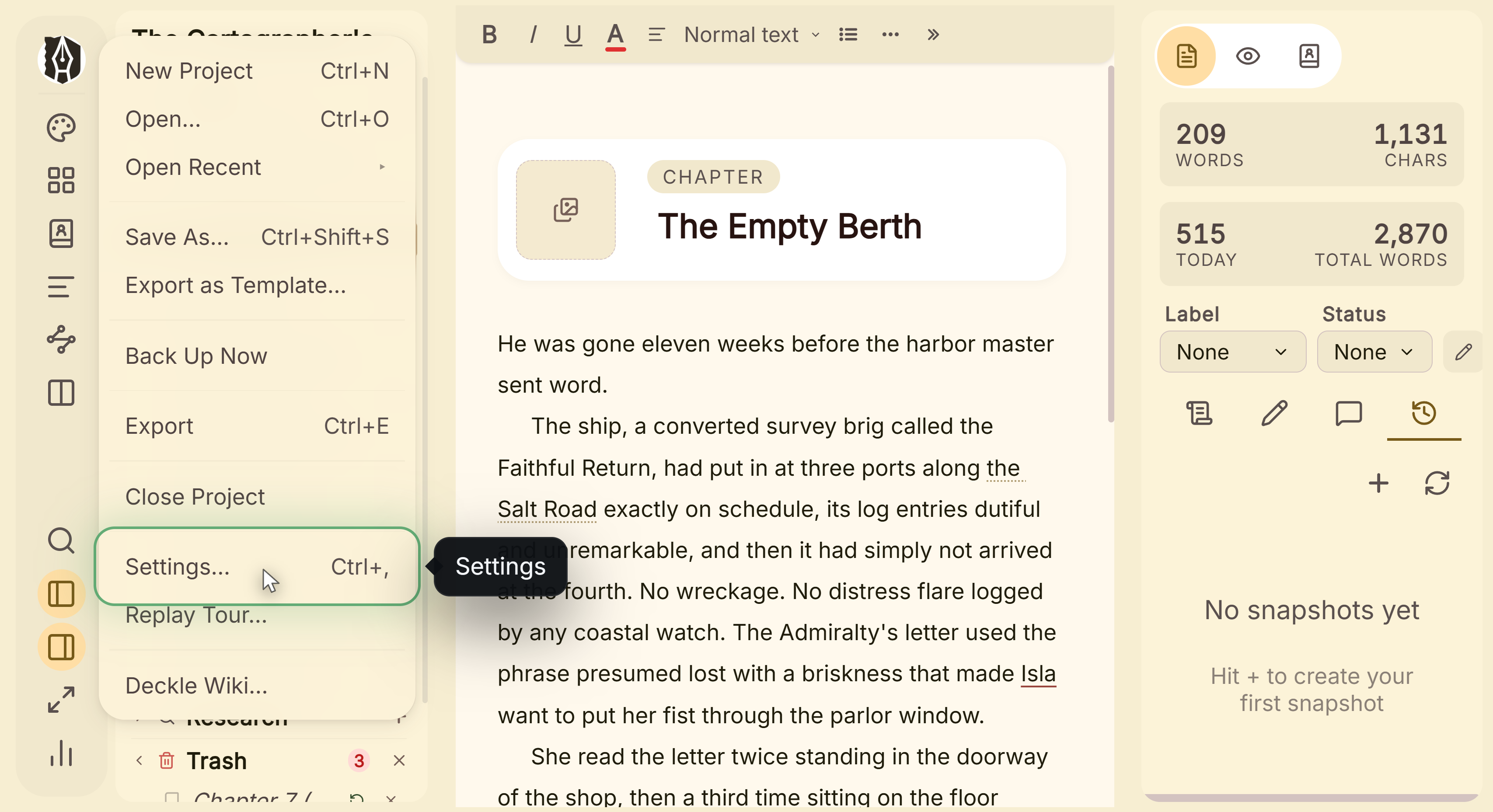The image size is (1493, 812).
Task: Open the theme palette icon in sidebar
Action: pyautogui.click(x=61, y=128)
